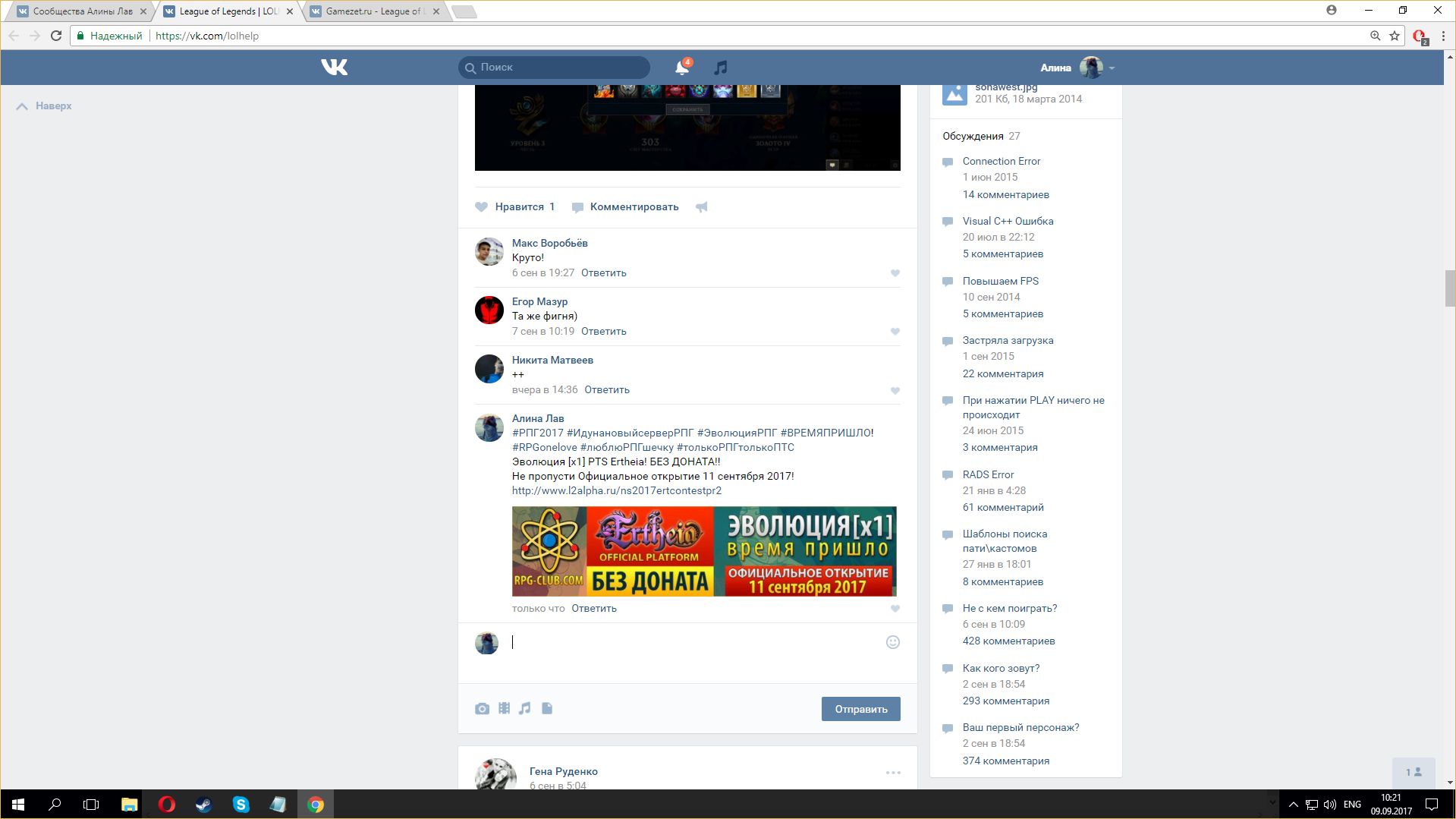Viewport: 1456px width, 819px height.
Task: Open the Повышаем FPS discussion
Action: coord(1001,282)
